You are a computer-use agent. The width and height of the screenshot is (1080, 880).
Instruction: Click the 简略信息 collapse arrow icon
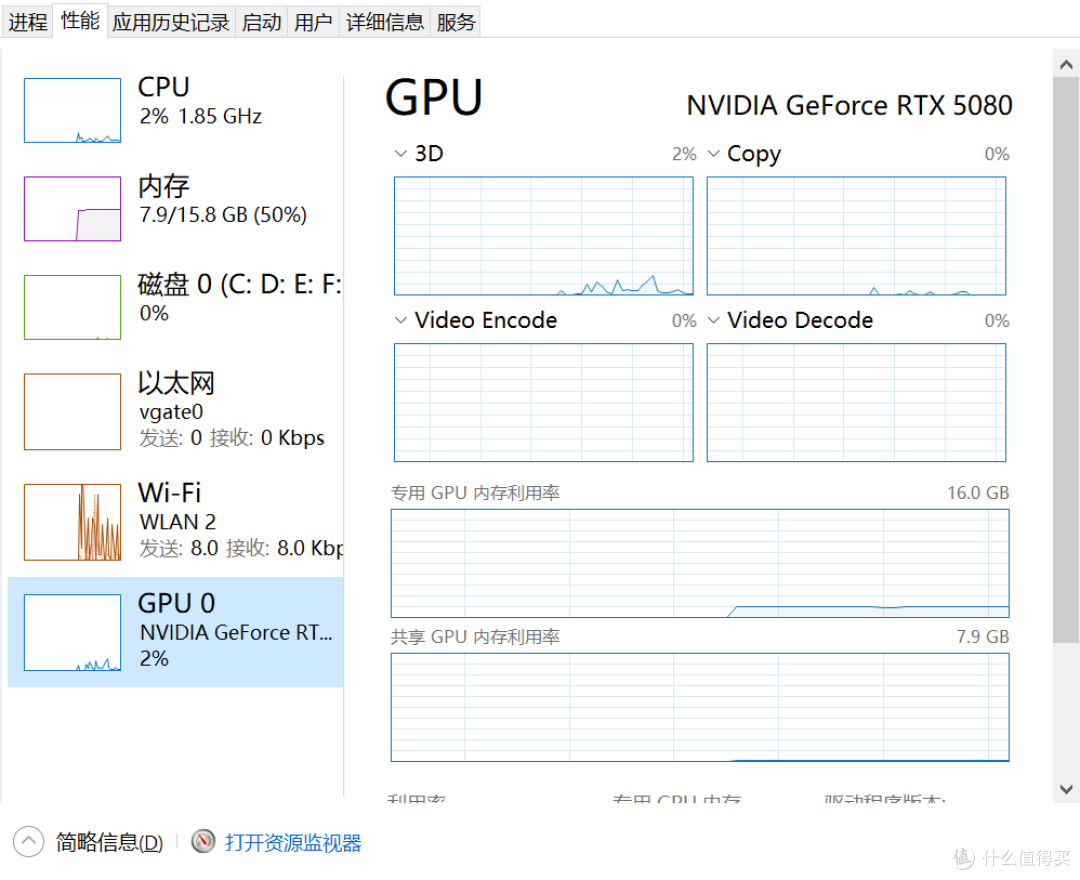(28, 841)
